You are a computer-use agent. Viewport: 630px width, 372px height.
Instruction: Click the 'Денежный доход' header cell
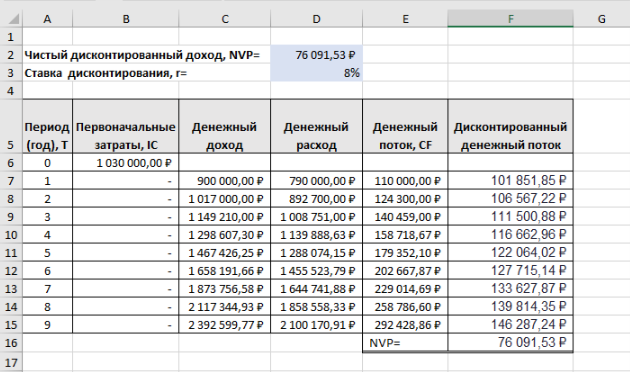(x=225, y=126)
